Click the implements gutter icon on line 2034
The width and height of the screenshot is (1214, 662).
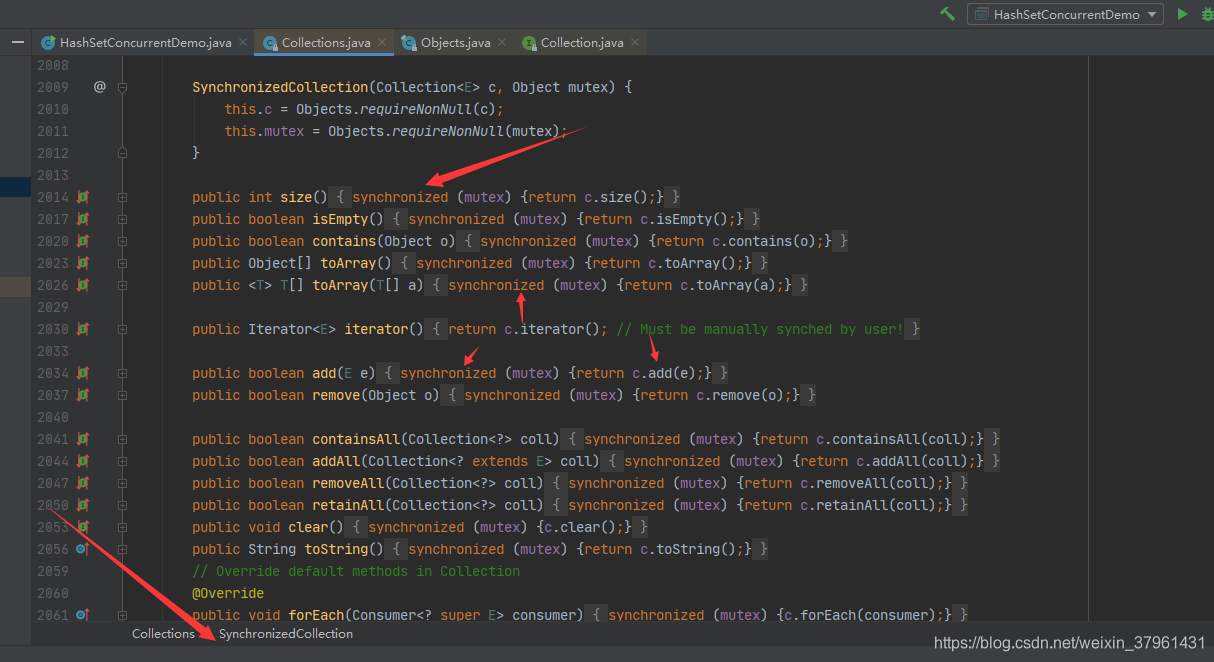82,373
